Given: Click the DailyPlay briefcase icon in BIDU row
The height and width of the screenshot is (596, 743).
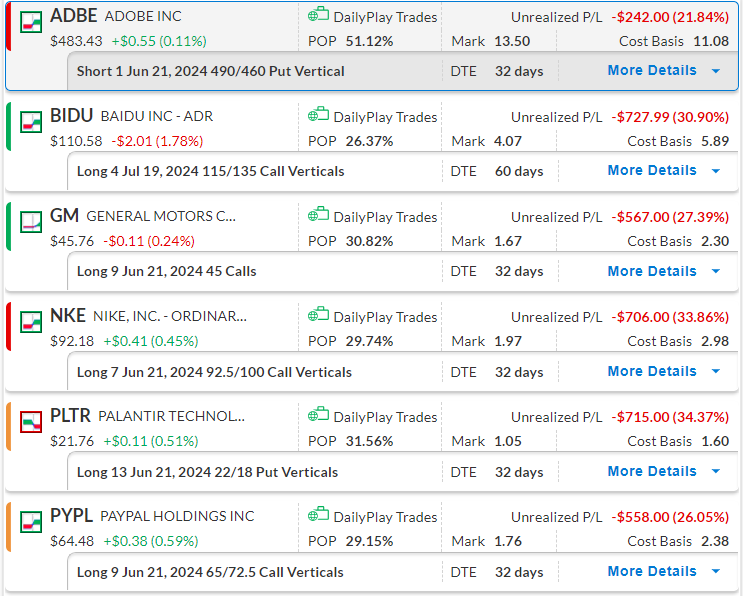Looking at the screenshot, I should coord(318,115).
